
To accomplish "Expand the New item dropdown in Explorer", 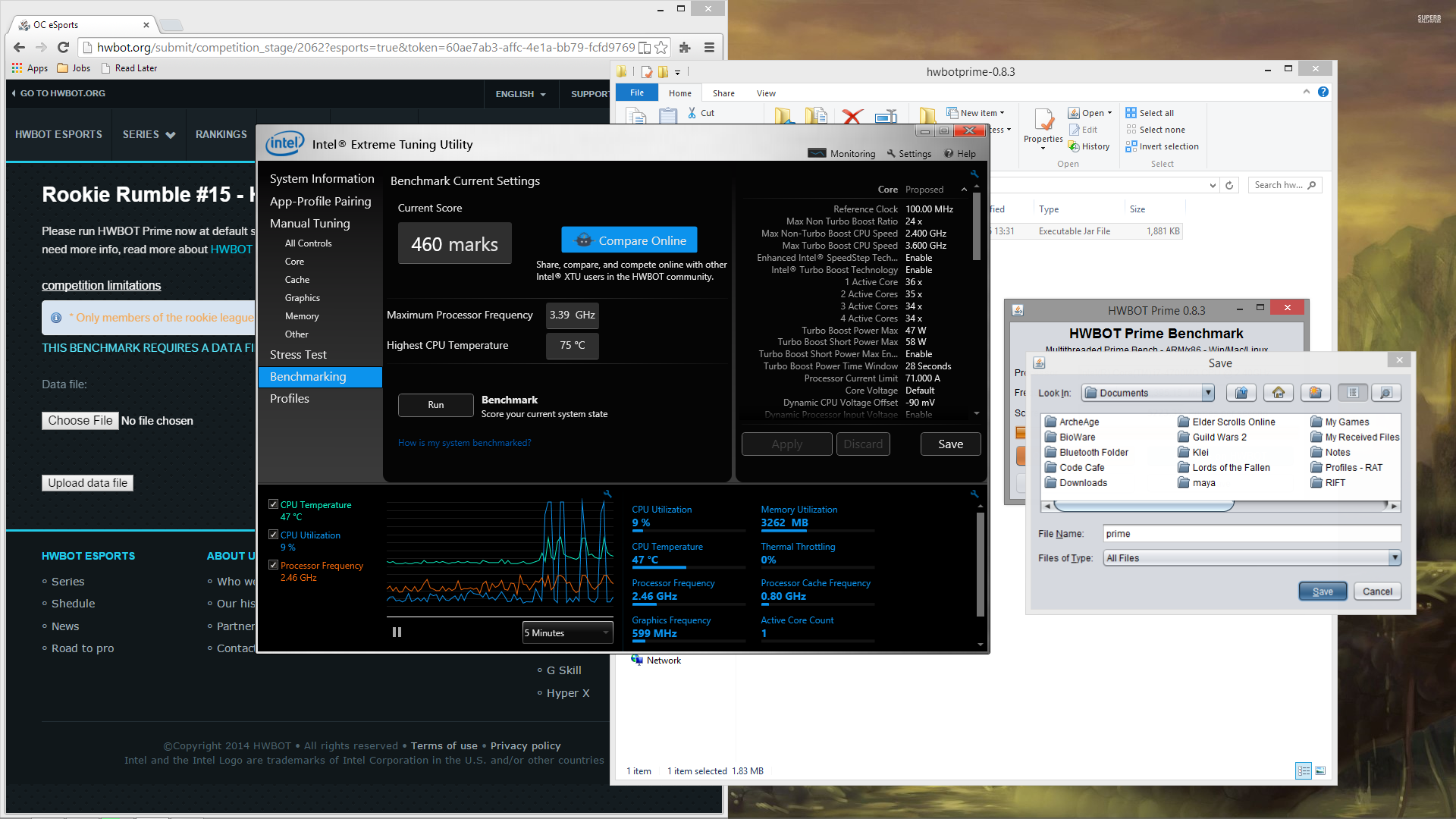I will (x=976, y=113).
